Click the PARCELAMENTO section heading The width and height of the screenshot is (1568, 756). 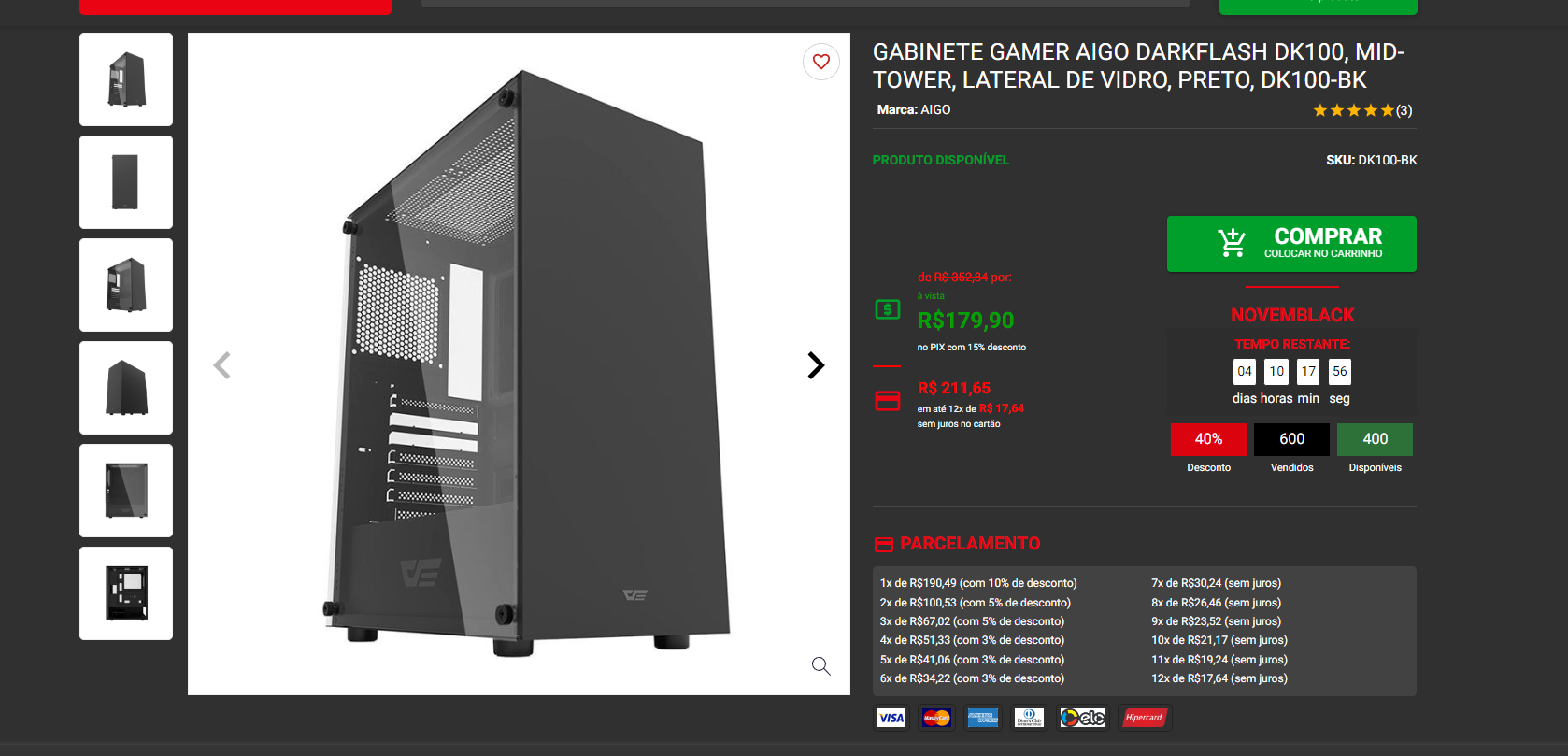(970, 544)
